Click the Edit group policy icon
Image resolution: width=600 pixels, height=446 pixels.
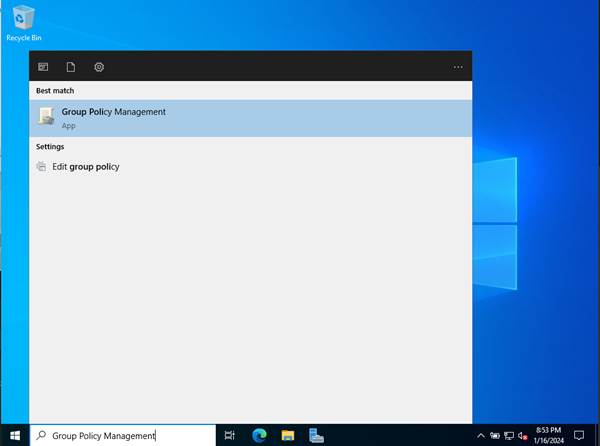coord(41,167)
